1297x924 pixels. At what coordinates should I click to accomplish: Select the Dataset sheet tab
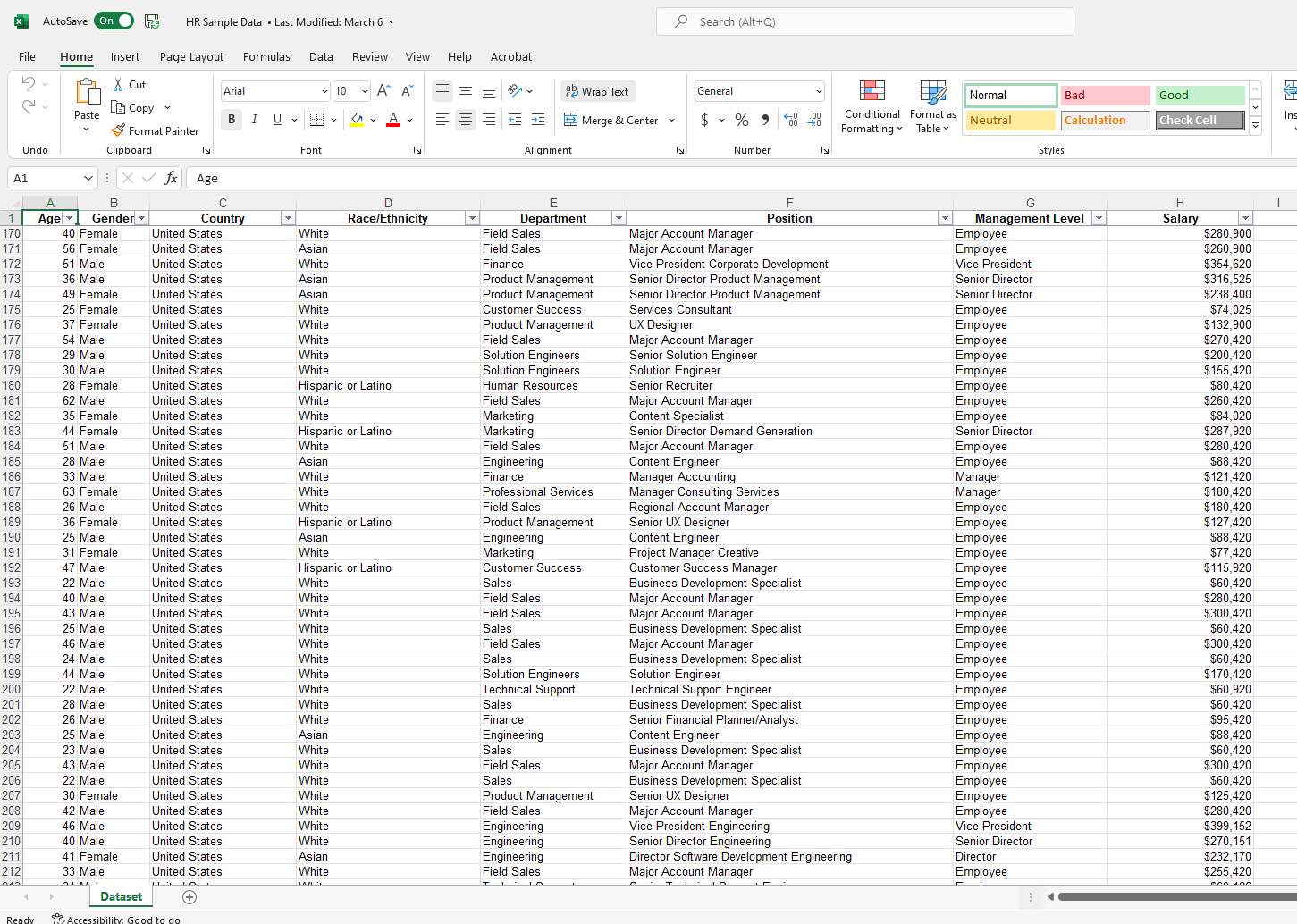(x=122, y=896)
